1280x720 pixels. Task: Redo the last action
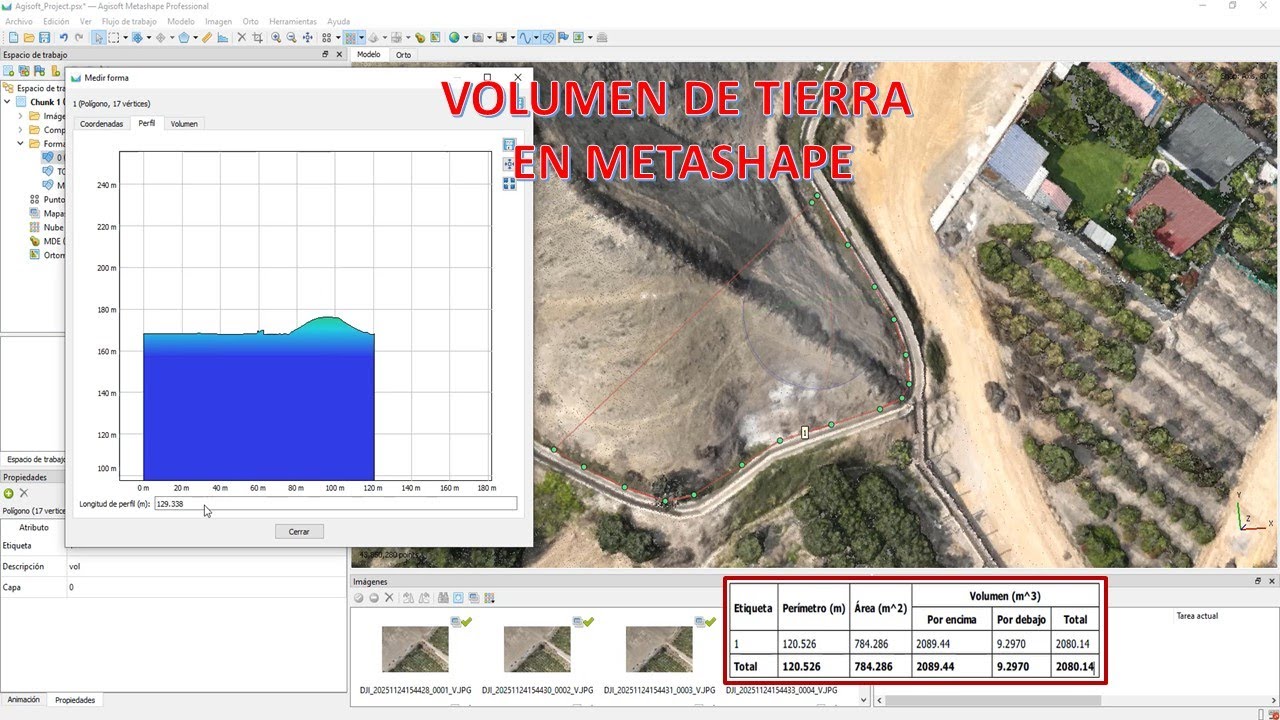pos(79,37)
